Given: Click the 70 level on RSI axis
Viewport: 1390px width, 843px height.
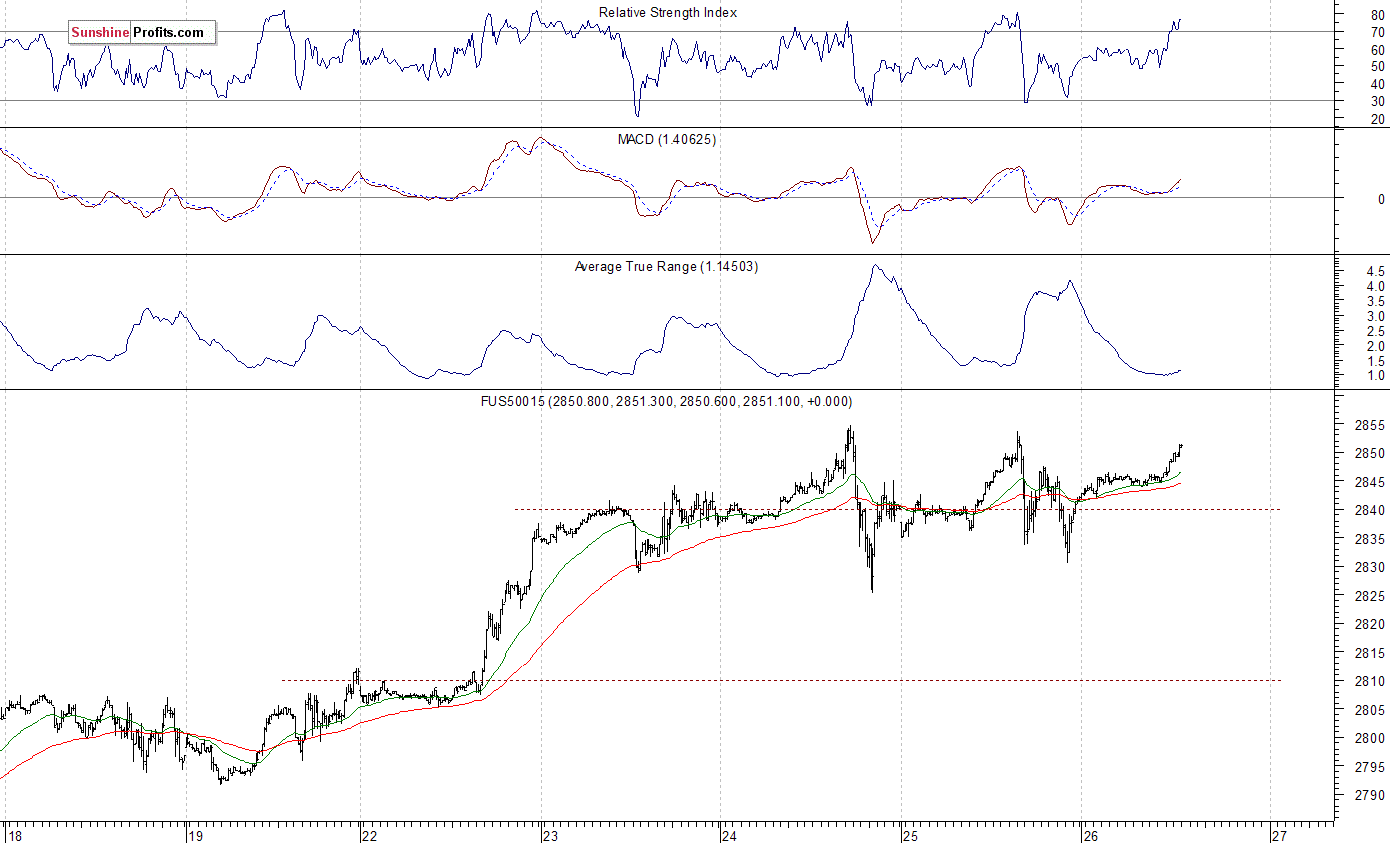Looking at the screenshot, I should coord(1377,33).
